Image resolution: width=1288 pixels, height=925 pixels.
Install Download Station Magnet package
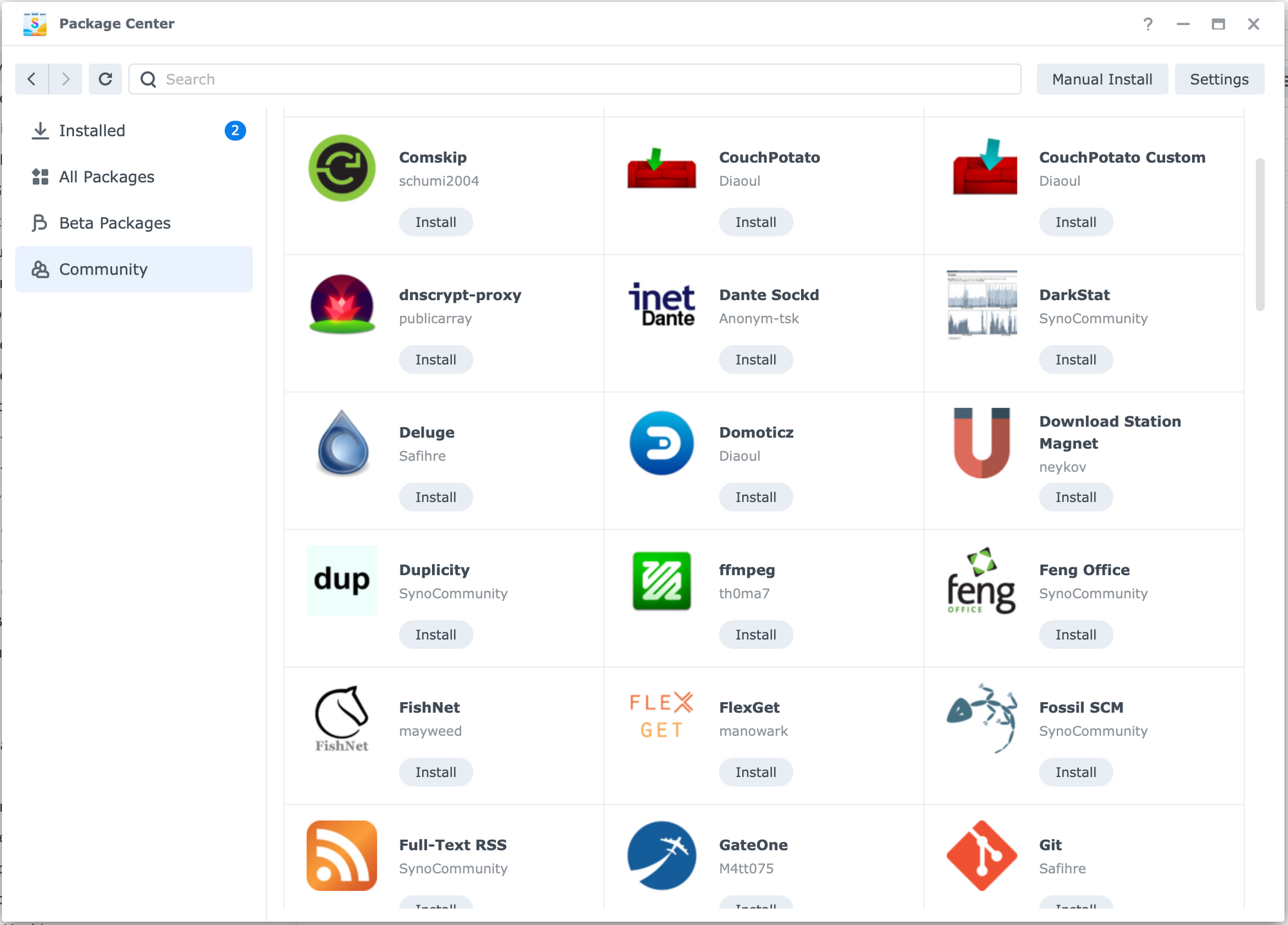(1076, 497)
